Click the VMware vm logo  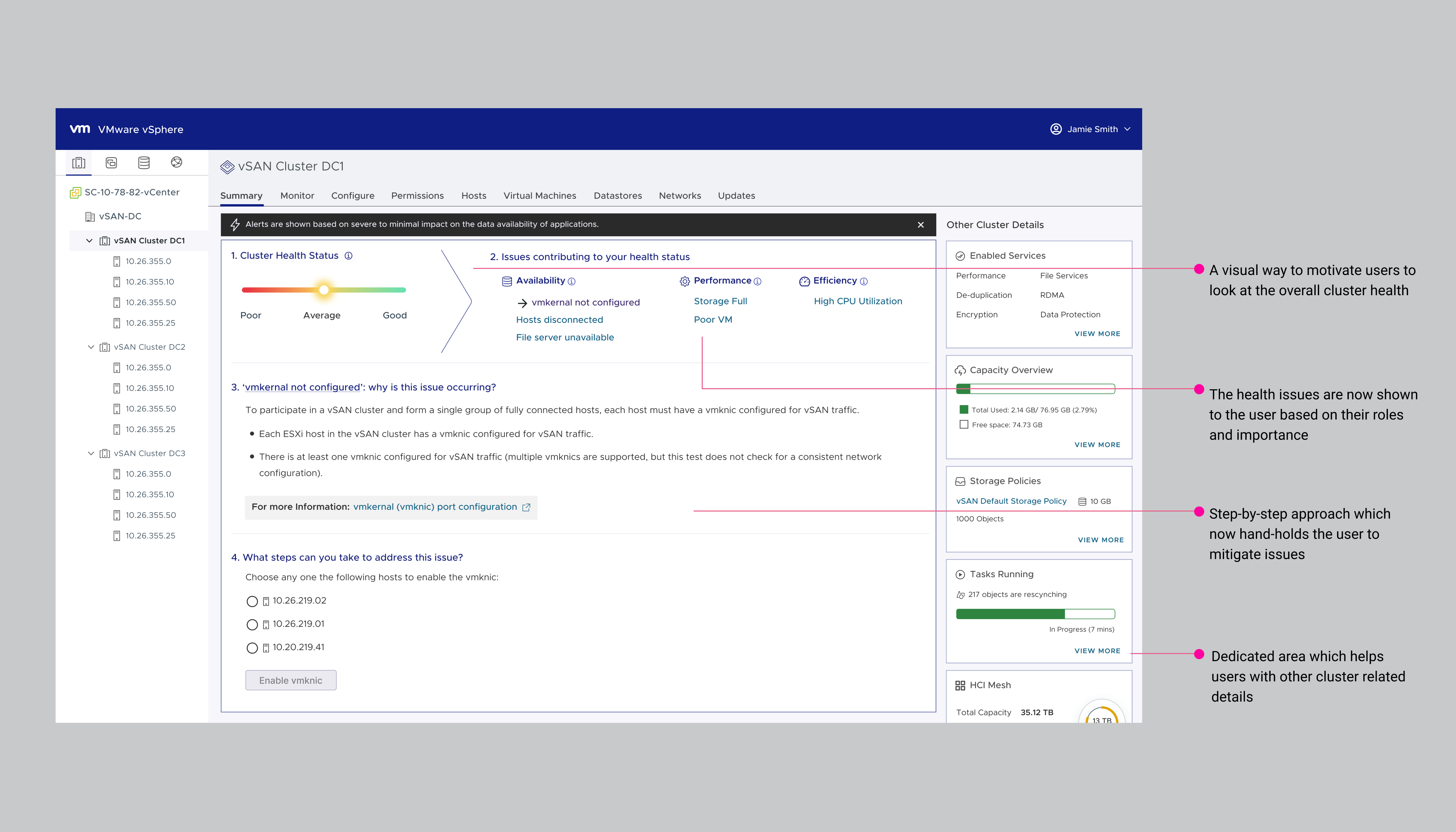(x=80, y=129)
